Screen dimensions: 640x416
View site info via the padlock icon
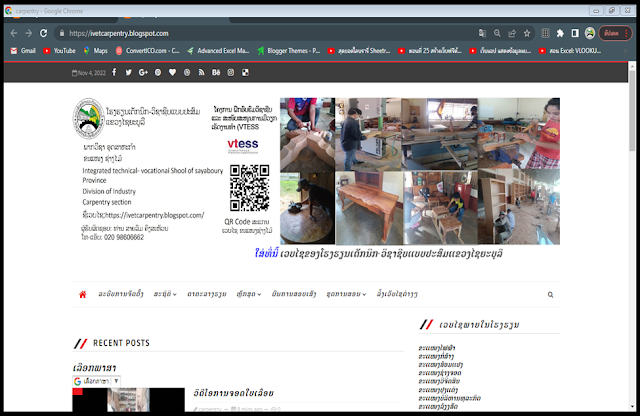62,33
